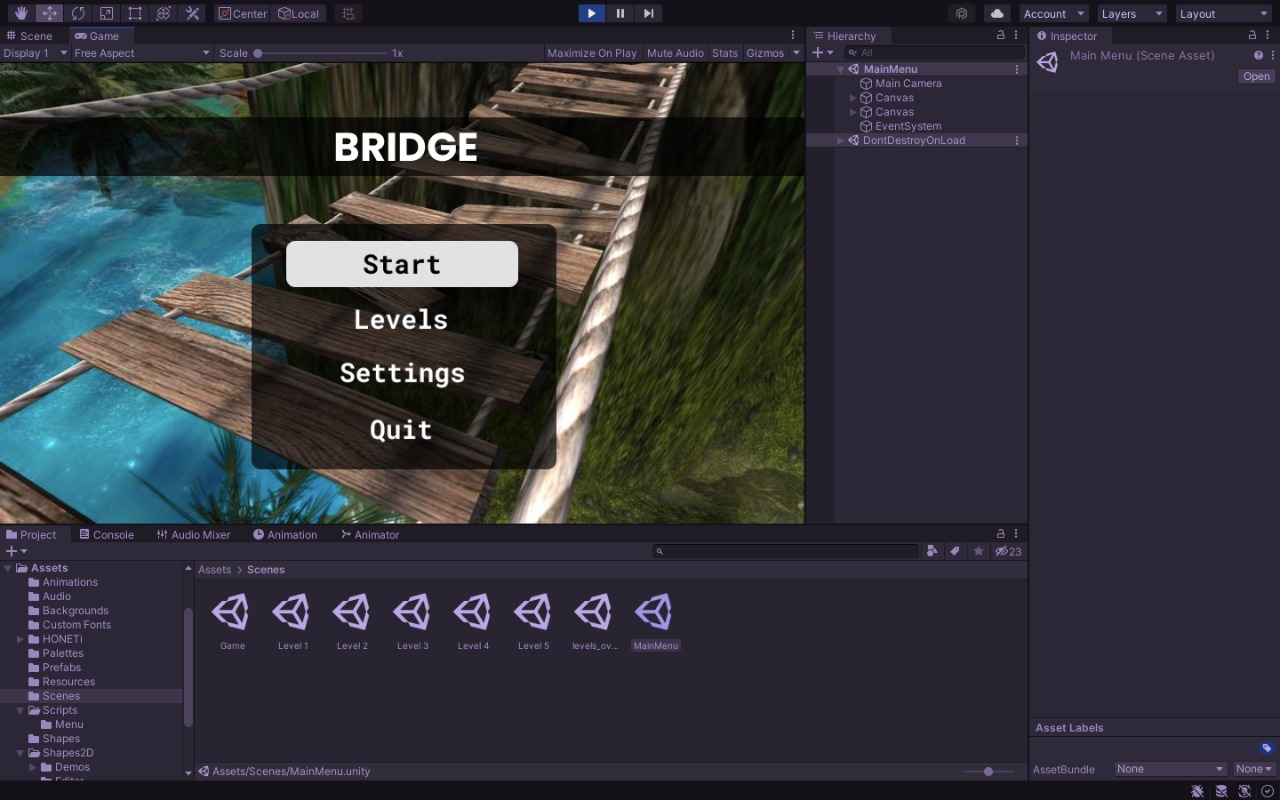1280x800 pixels.
Task: Select the Rotate tool
Action: pyautogui.click(x=78, y=13)
